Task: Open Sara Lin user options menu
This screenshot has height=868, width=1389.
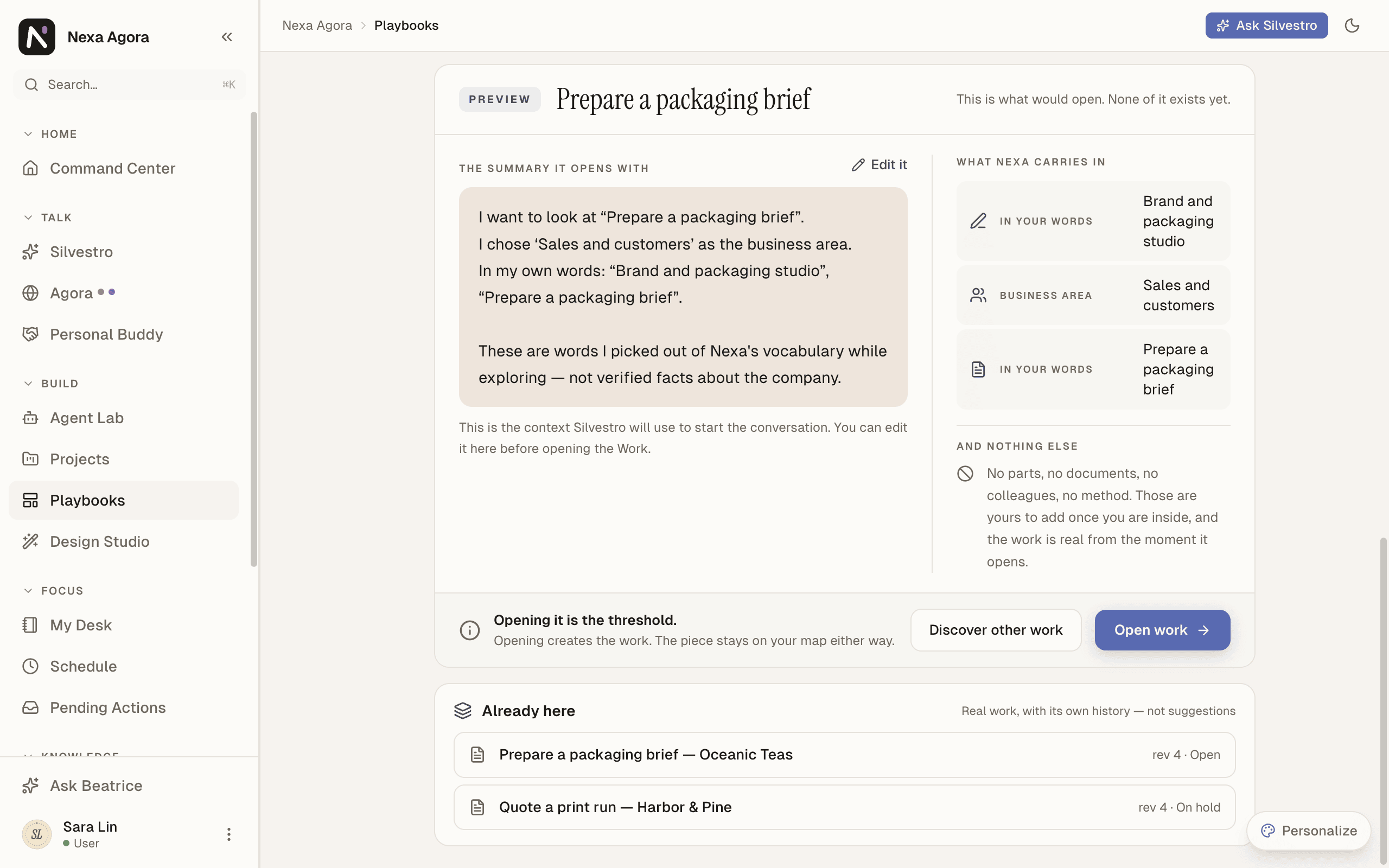Action: (228, 834)
